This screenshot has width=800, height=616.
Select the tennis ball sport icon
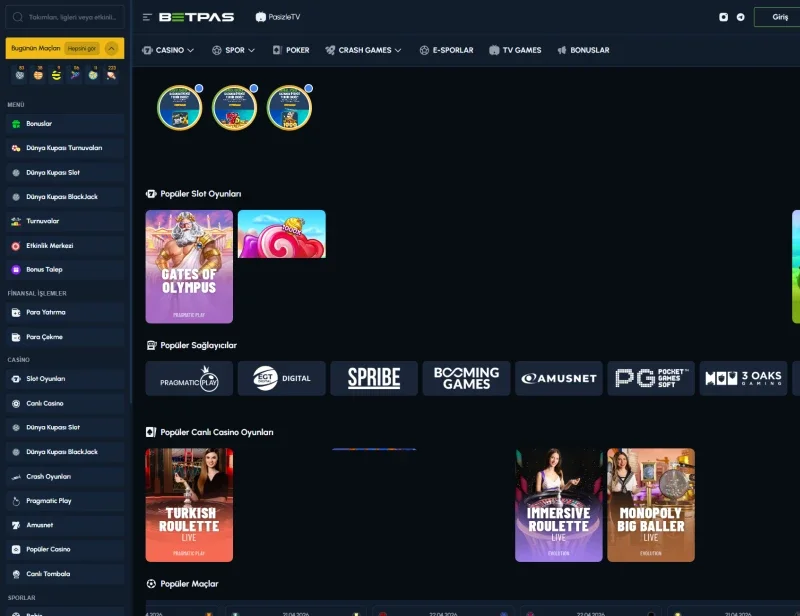click(57, 75)
